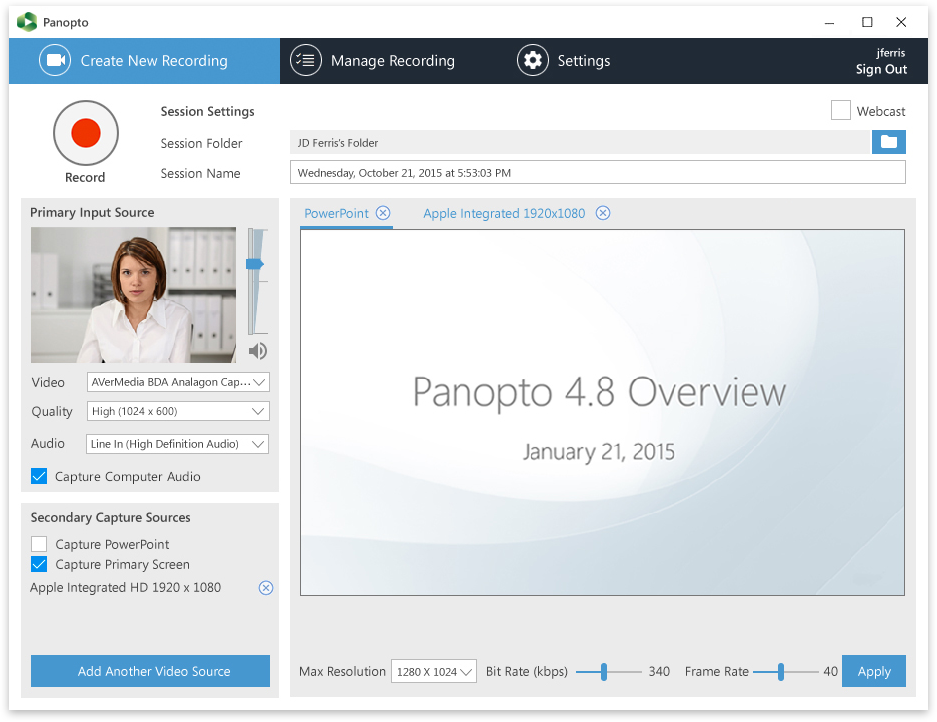This screenshot has width=937, height=722.
Task: Expand the Quality dropdown
Action: [178, 411]
